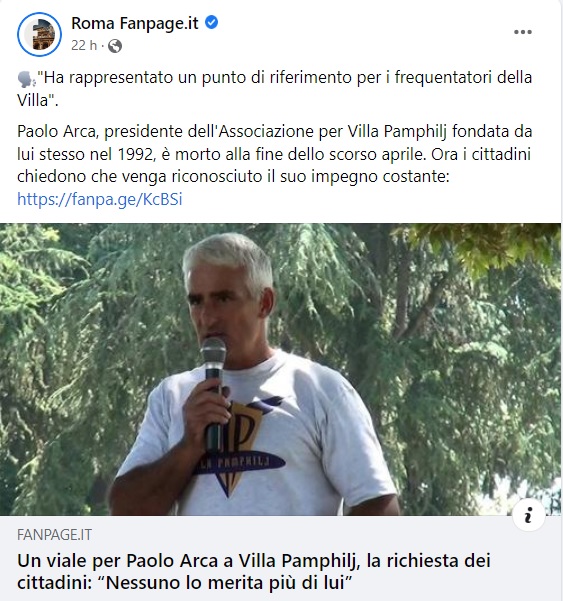Open the article preview photo
The height and width of the screenshot is (601, 563).
coord(280,369)
